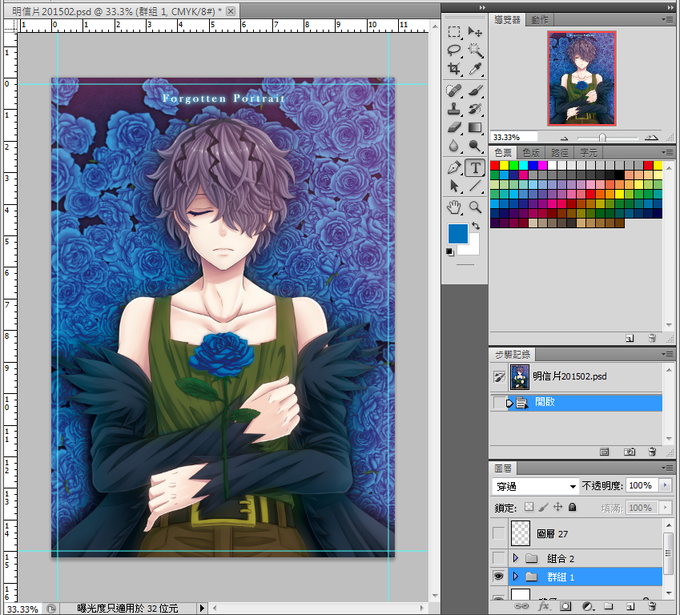Select the Brush tool
Screen dimensions: 680x615
click(475, 91)
